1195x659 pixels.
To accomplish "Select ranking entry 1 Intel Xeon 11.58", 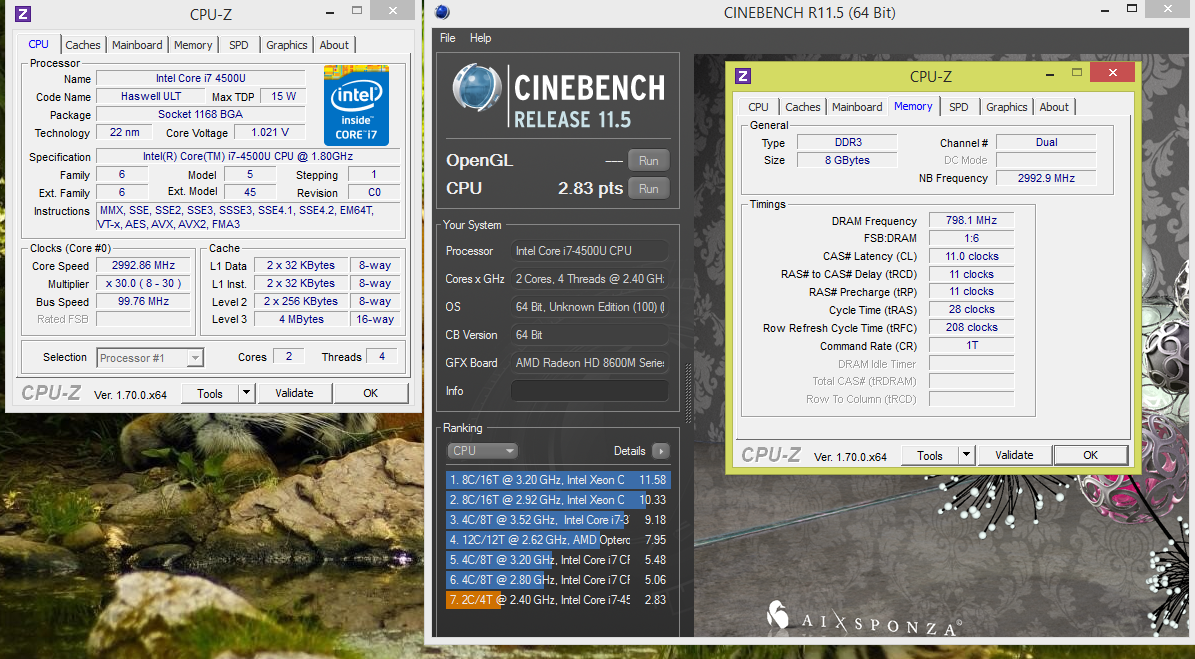I will [x=558, y=480].
